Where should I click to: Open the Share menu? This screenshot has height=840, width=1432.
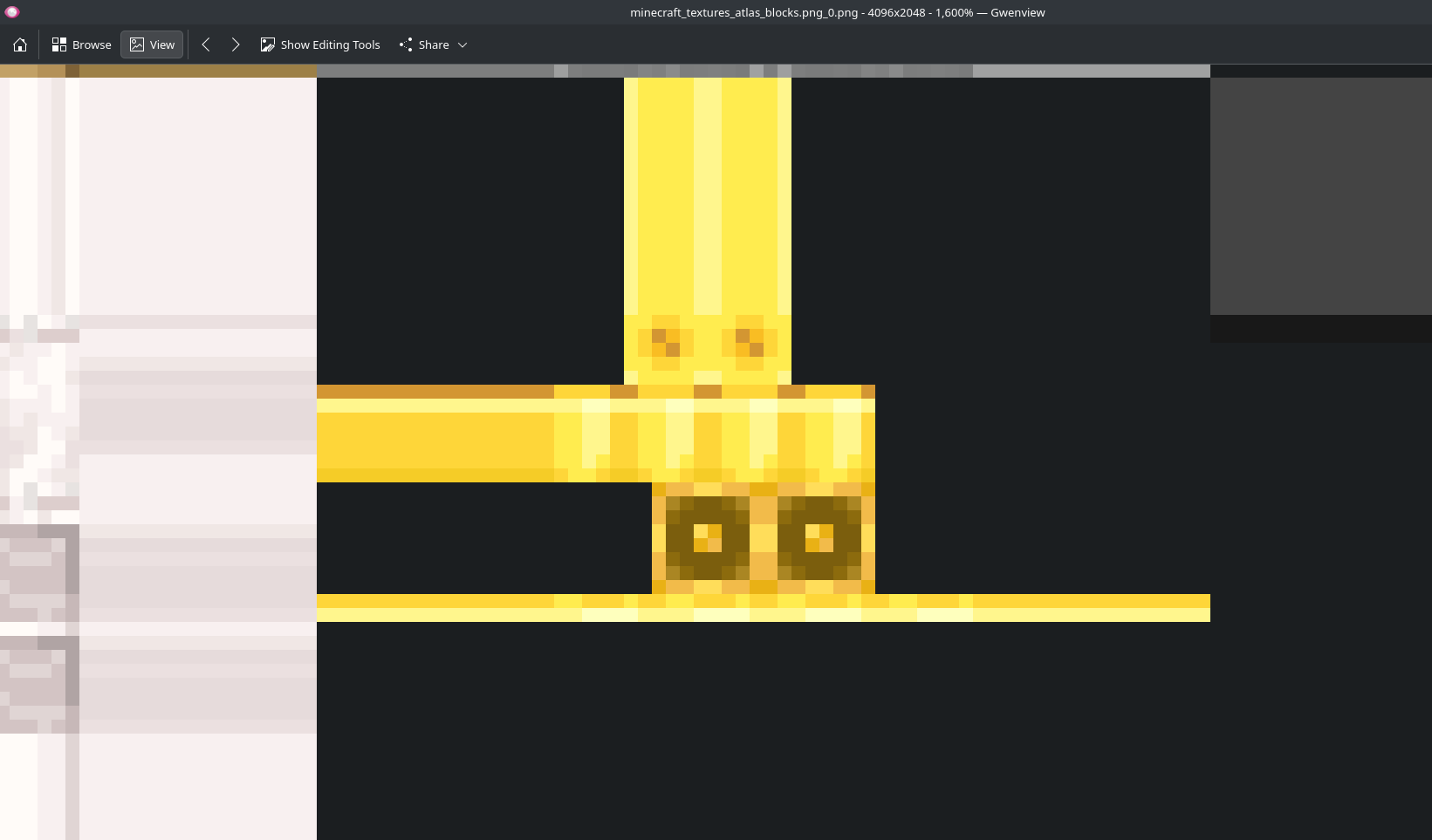[434, 44]
